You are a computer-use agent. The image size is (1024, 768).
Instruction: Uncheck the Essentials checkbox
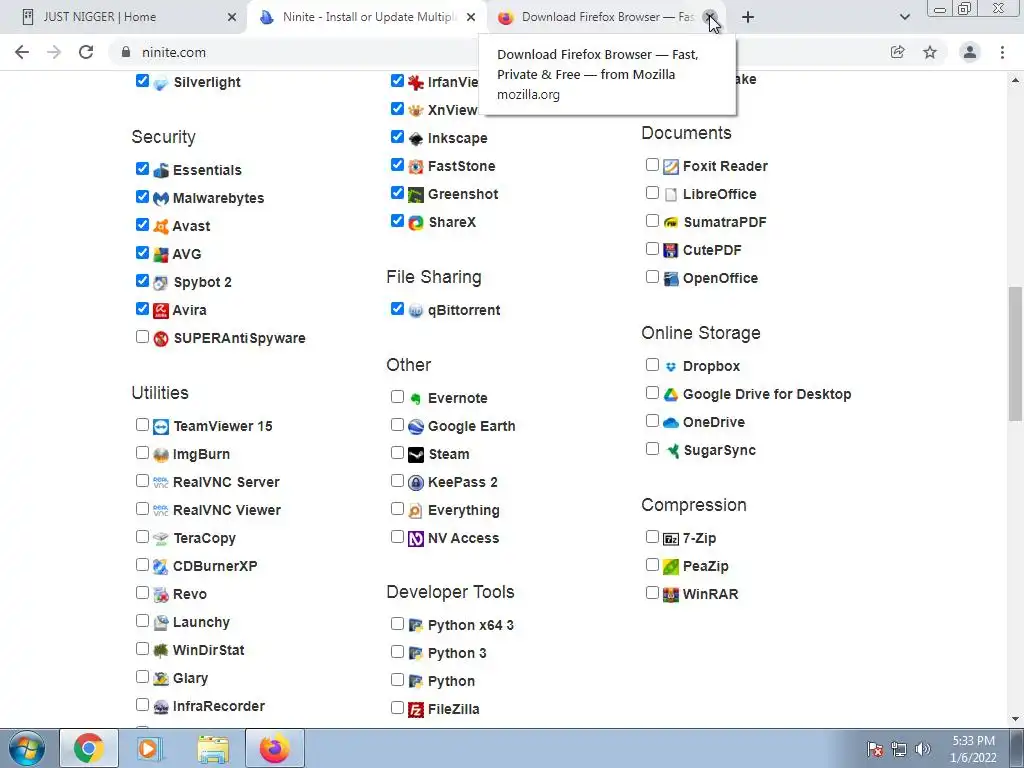(x=142, y=168)
